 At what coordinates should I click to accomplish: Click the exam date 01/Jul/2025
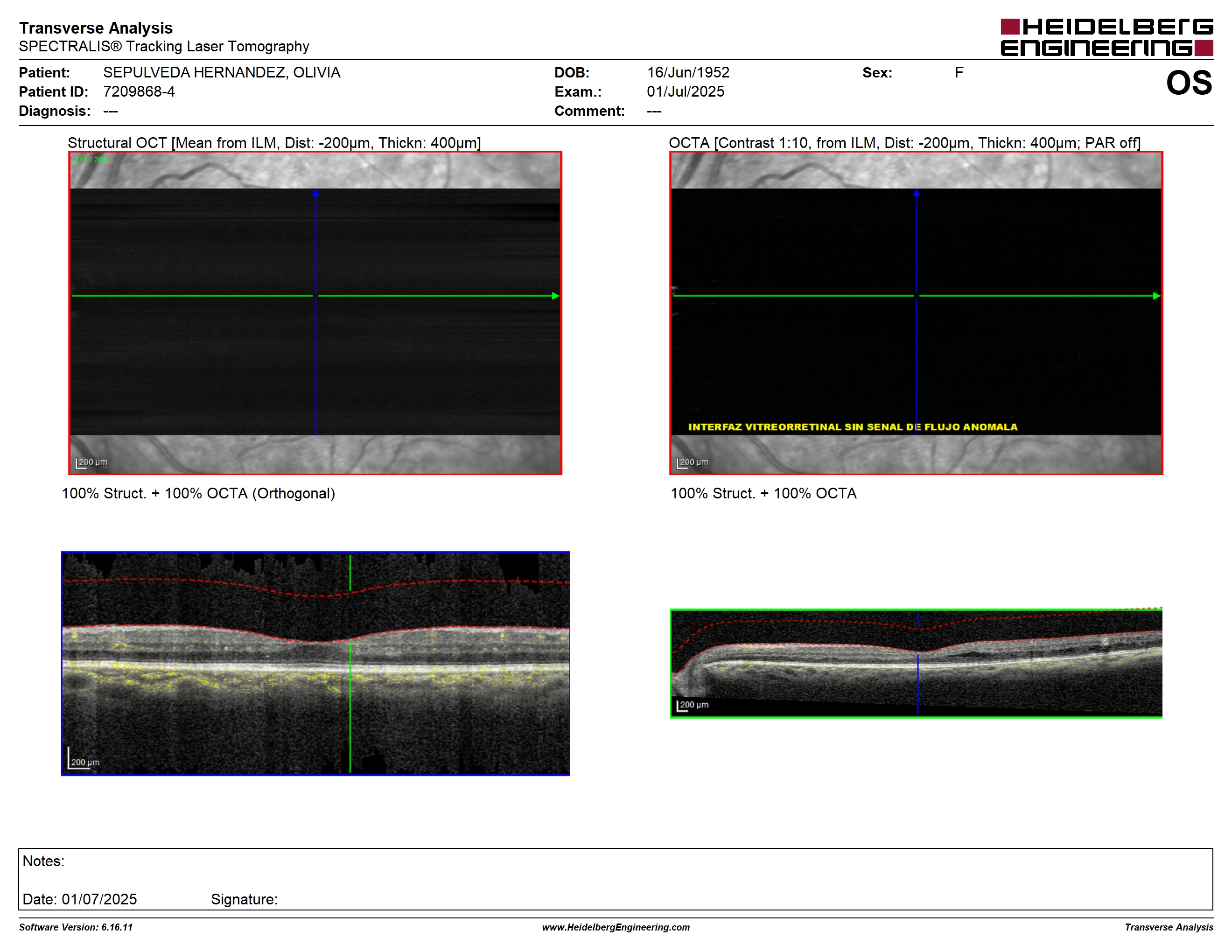coord(686,91)
